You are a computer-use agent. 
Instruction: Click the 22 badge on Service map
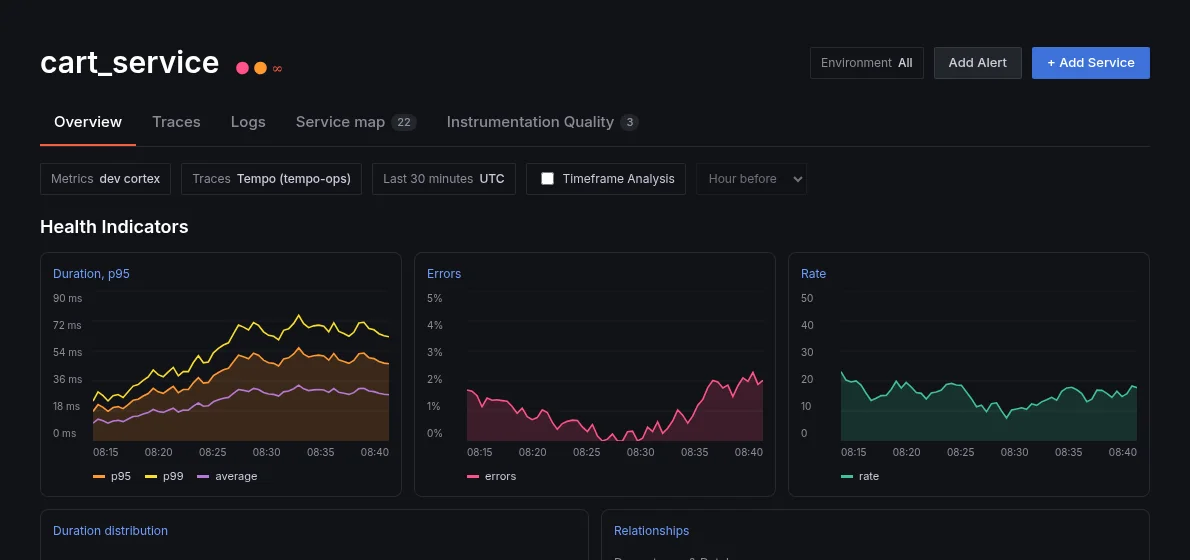404,122
